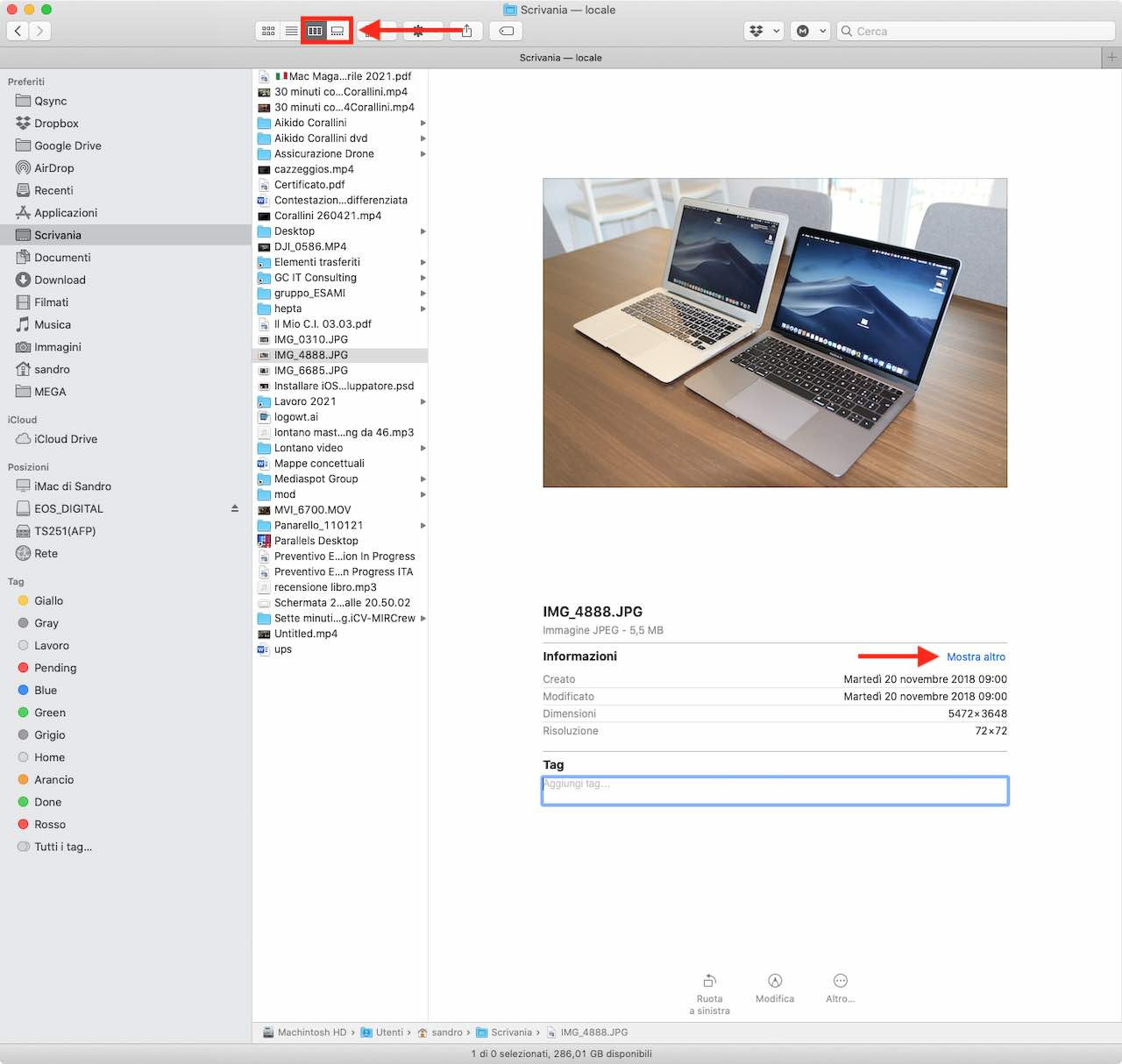Go back with the left chevron button
The image size is (1122, 1064).
[x=18, y=31]
